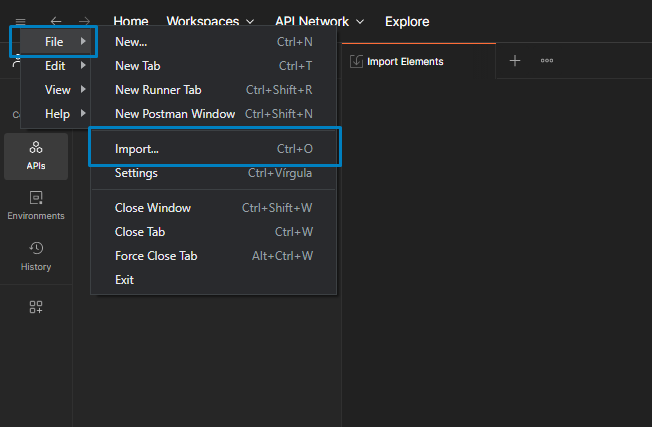Click the hamburger menu icon

click(x=20, y=21)
